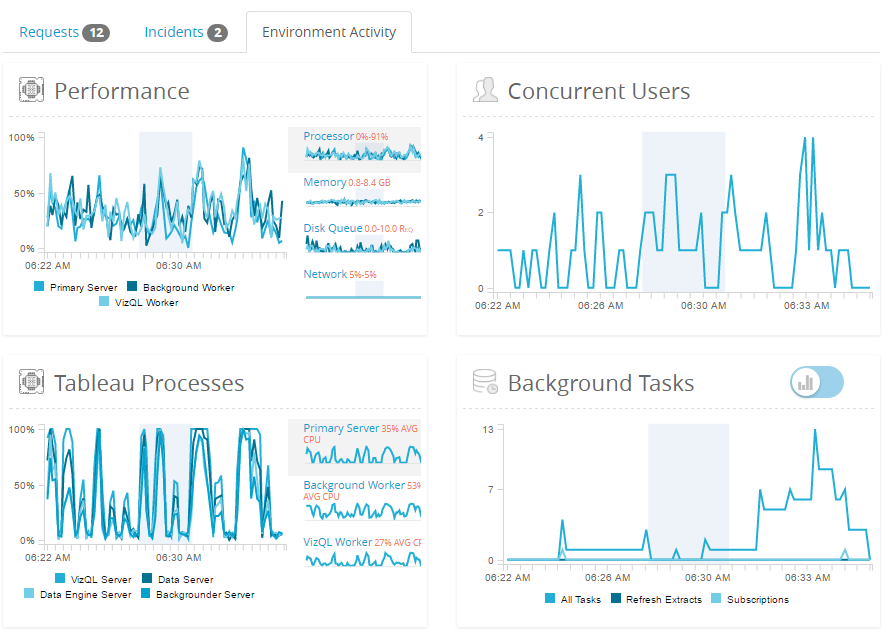Click the Data Engine Server legend swatch
Screen dimensions: 894x636
click(x=29, y=593)
